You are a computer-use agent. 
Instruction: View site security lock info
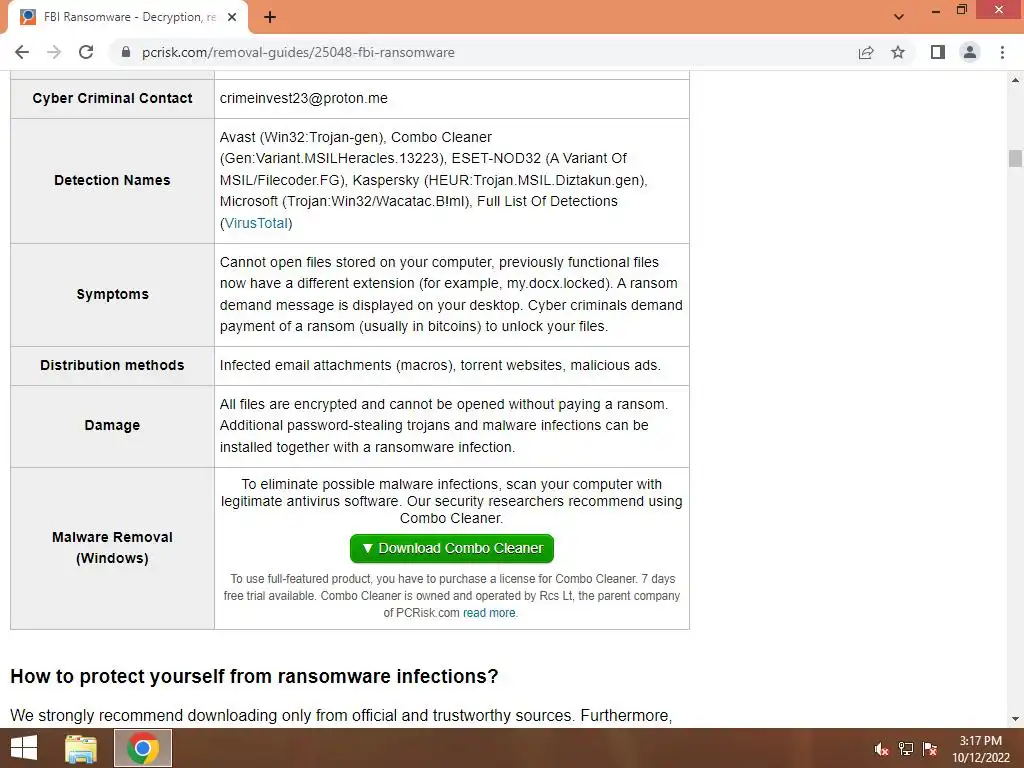coord(126,52)
